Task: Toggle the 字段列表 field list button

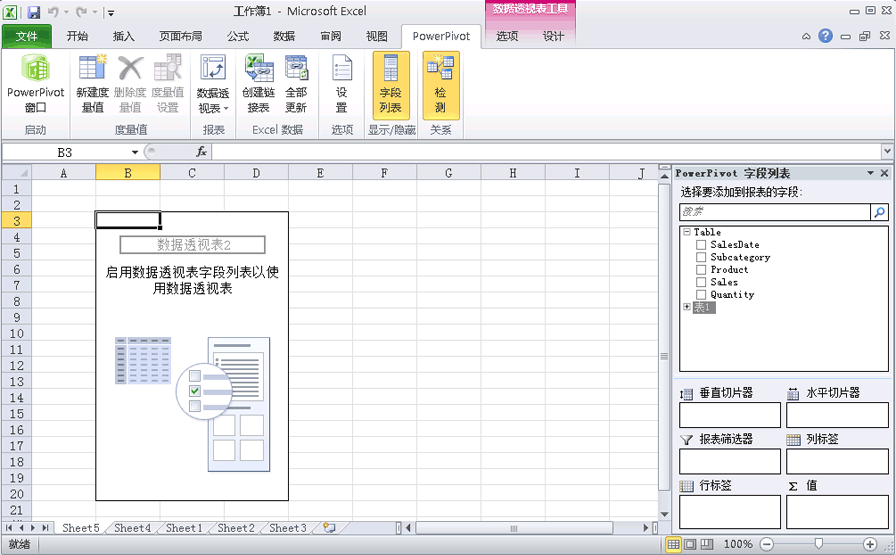Action: 391,85
